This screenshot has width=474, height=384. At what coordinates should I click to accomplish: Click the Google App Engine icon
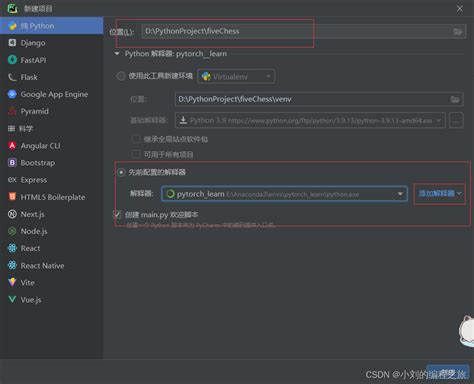pyautogui.click(x=12, y=94)
